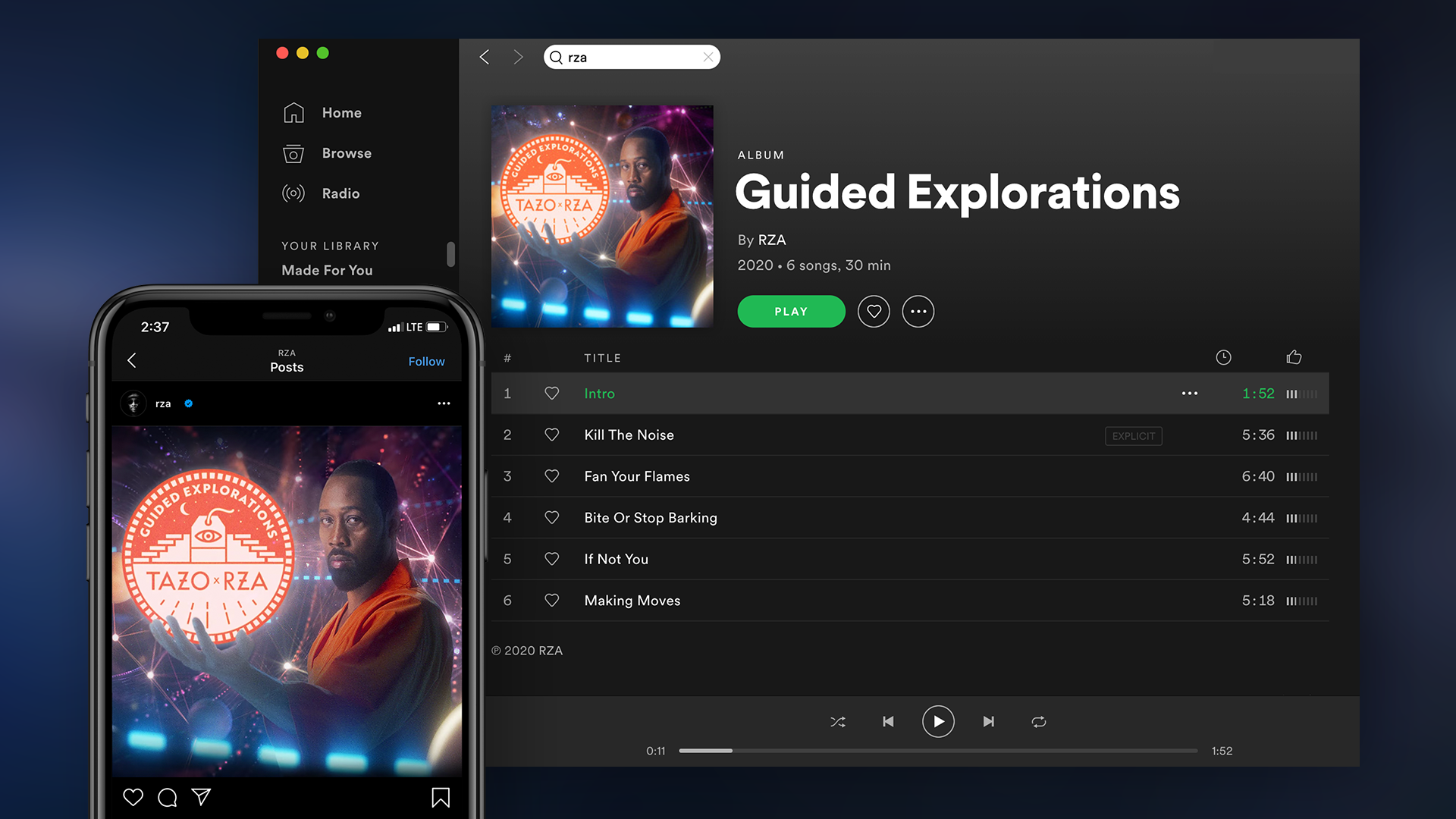Go forward with the Spotify forward arrow

pyautogui.click(x=518, y=57)
